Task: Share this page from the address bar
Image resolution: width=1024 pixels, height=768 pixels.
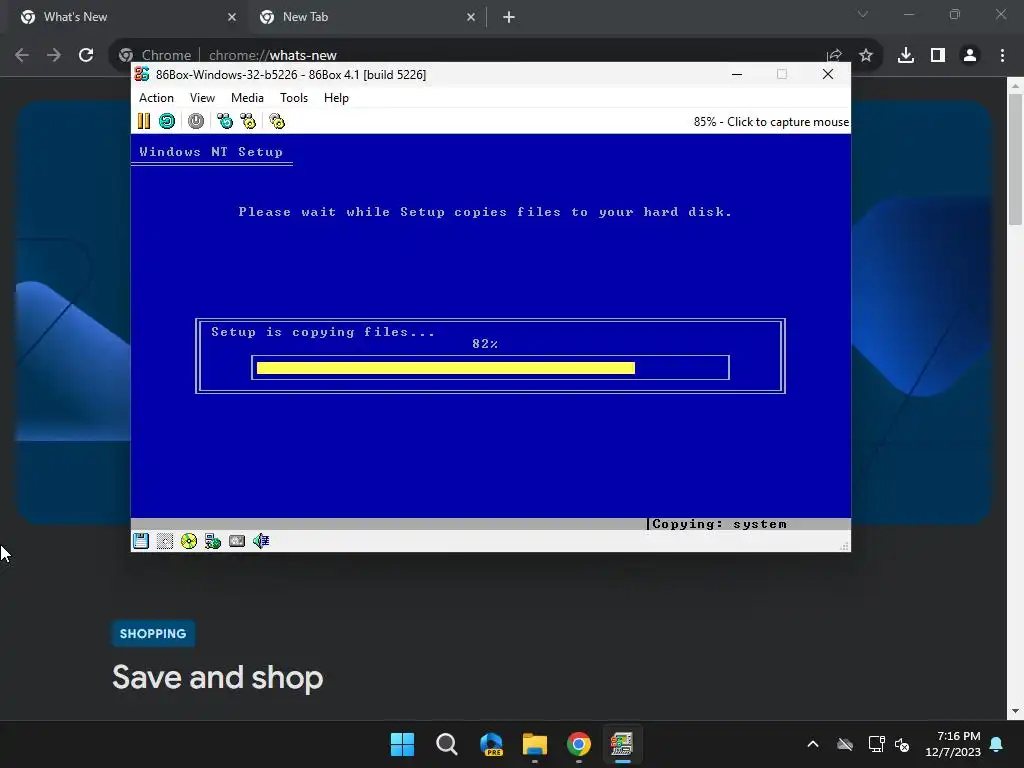Action: (x=834, y=55)
